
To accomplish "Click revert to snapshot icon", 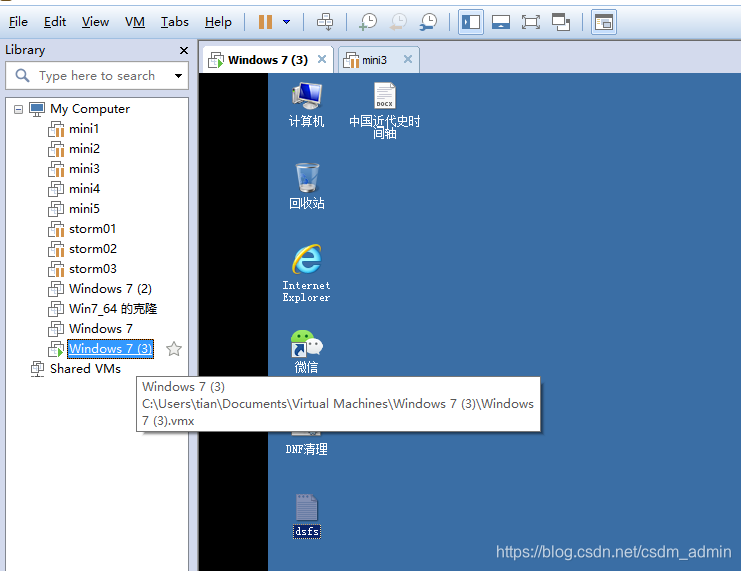I will pyautogui.click(x=398, y=22).
